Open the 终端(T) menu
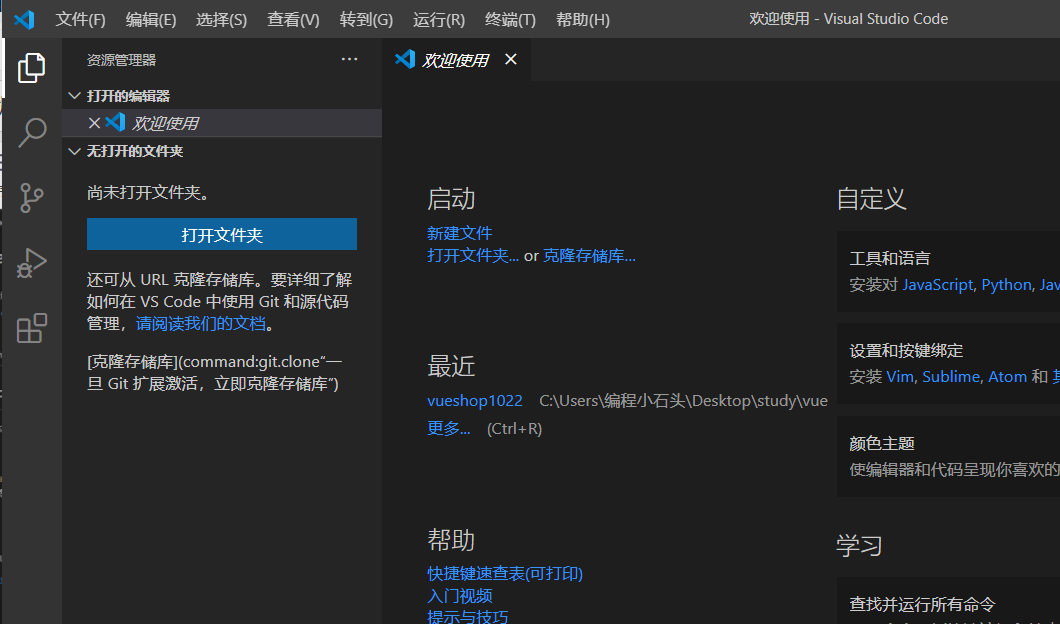Image resolution: width=1060 pixels, height=624 pixels. [x=510, y=20]
